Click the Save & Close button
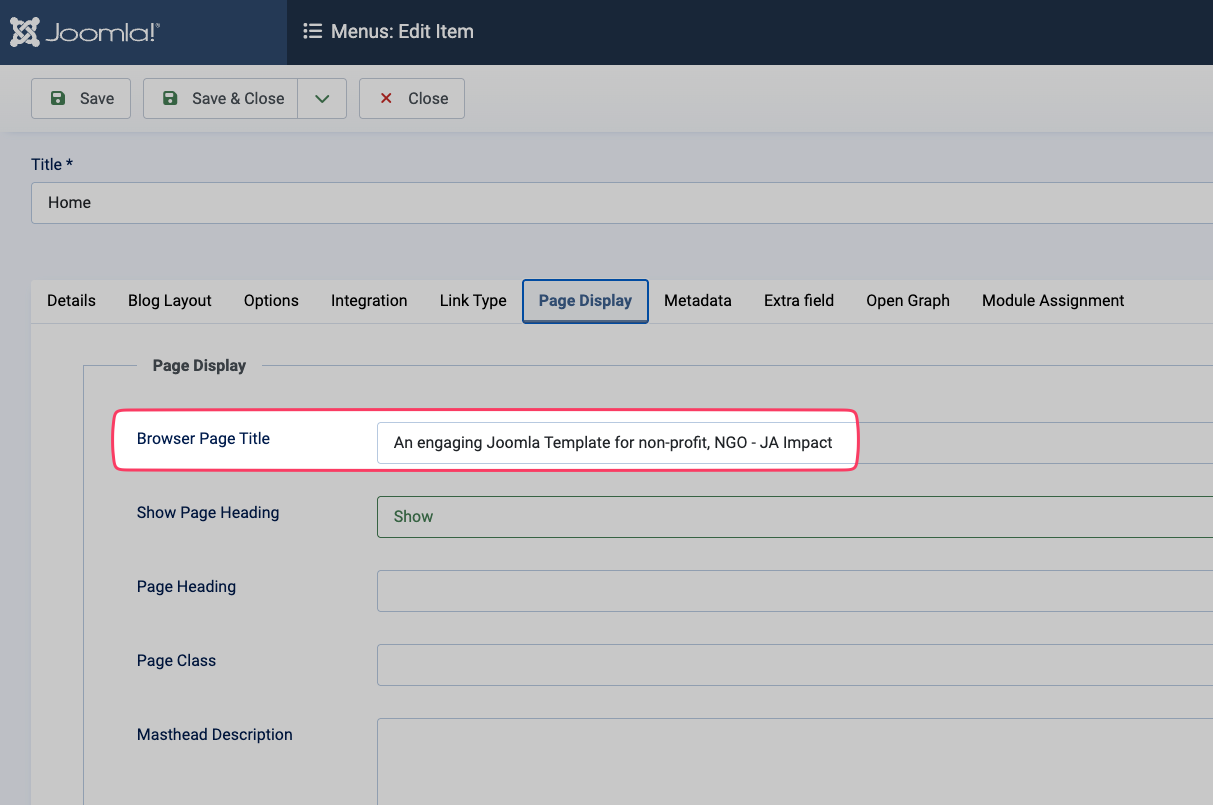1213x805 pixels. pyautogui.click(x=221, y=98)
